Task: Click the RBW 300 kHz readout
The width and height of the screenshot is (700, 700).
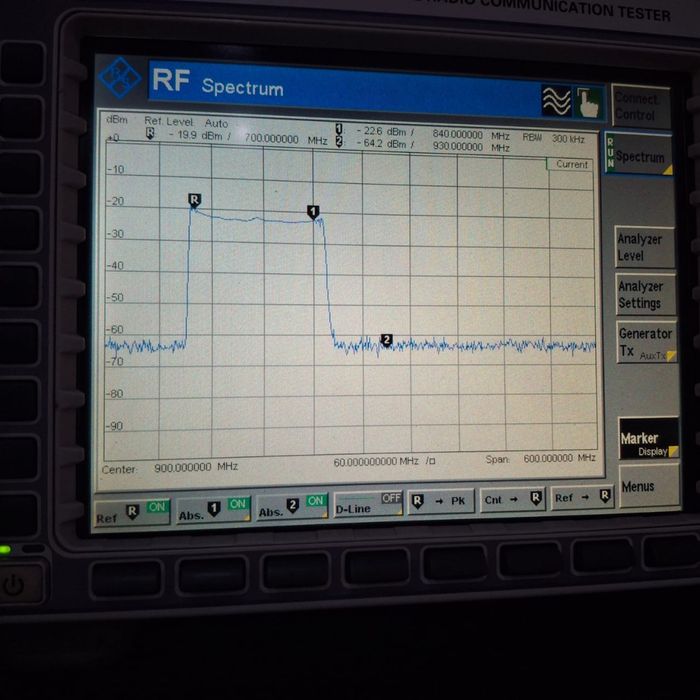Action: (x=553, y=138)
